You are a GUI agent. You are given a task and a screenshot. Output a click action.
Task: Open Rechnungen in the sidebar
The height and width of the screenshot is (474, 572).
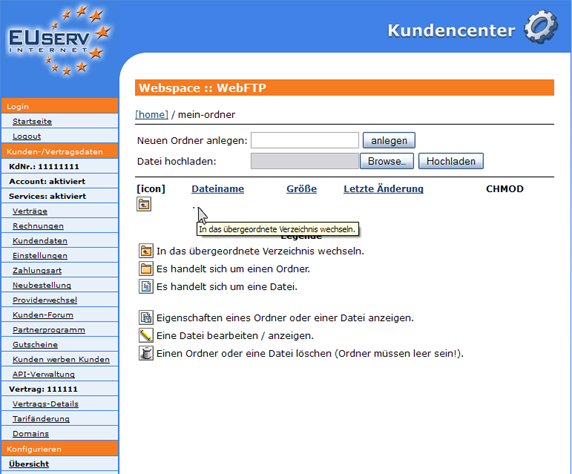click(x=38, y=226)
